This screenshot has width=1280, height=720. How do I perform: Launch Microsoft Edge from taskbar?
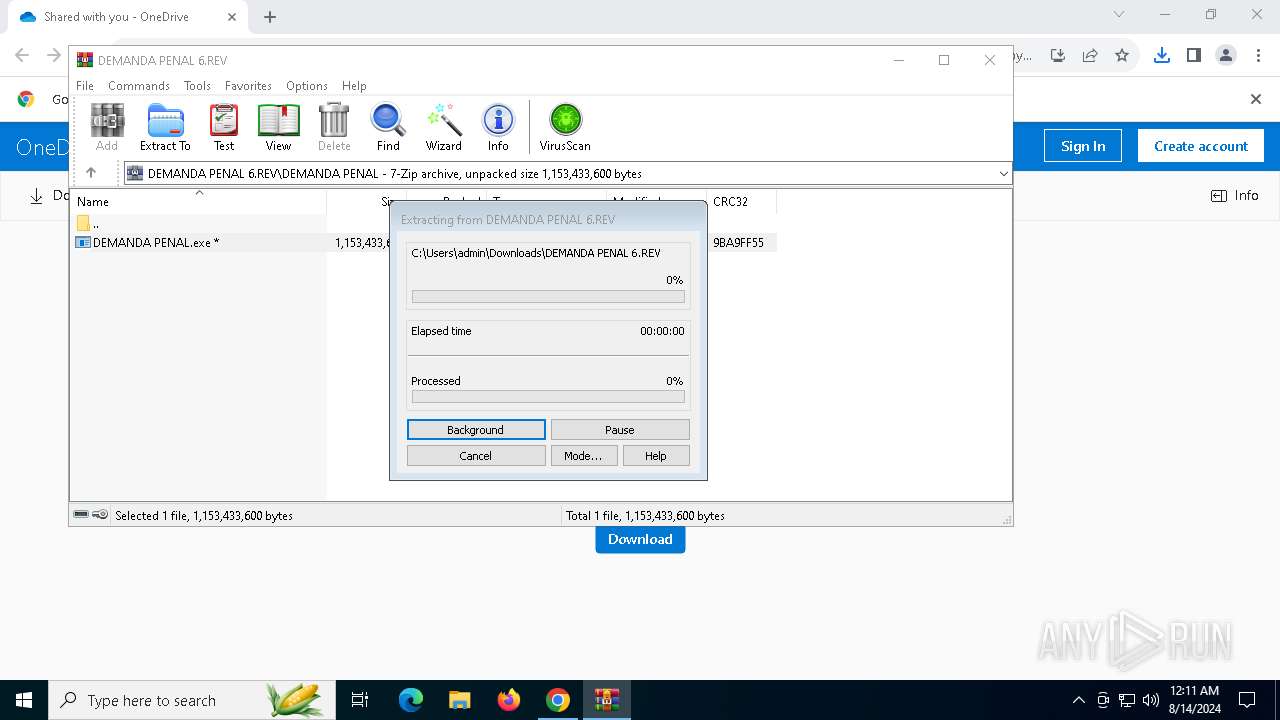pos(411,700)
